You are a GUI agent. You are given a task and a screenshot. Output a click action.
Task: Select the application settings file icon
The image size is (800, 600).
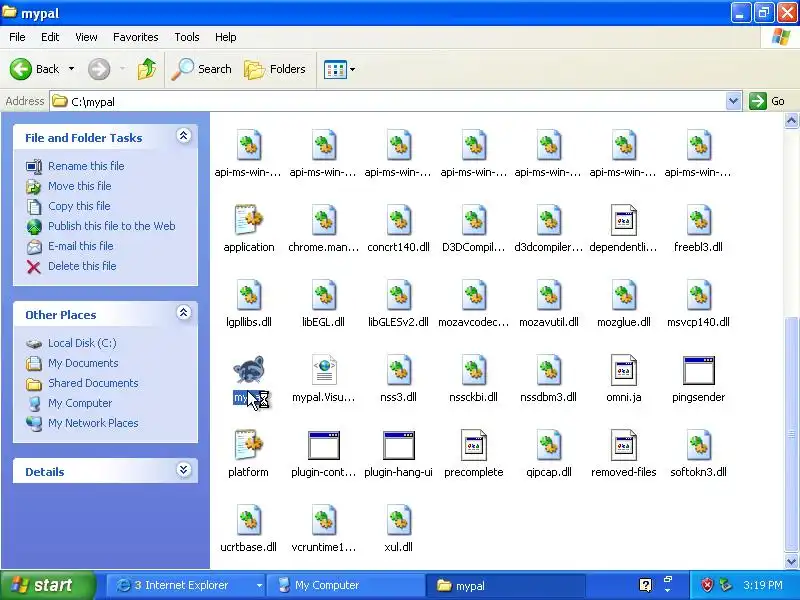point(248,220)
